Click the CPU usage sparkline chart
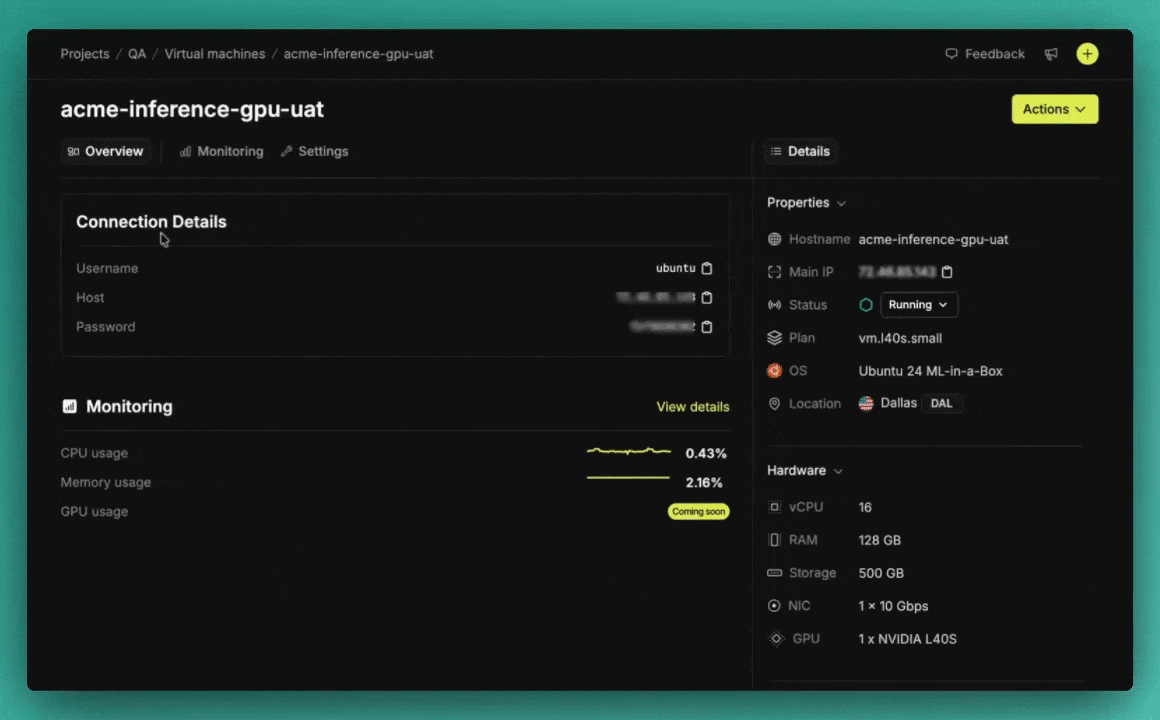This screenshot has width=1160, height=720. [628, 452]
